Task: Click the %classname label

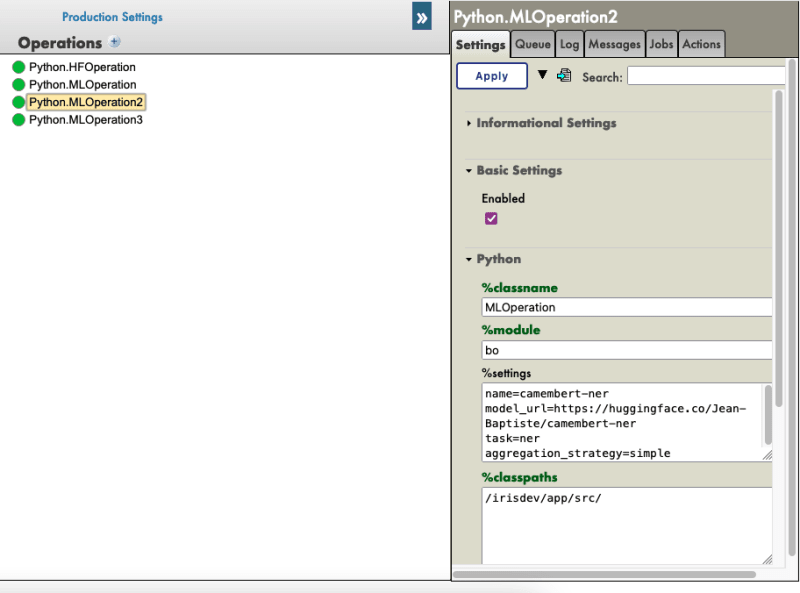Action: (519, 288)
